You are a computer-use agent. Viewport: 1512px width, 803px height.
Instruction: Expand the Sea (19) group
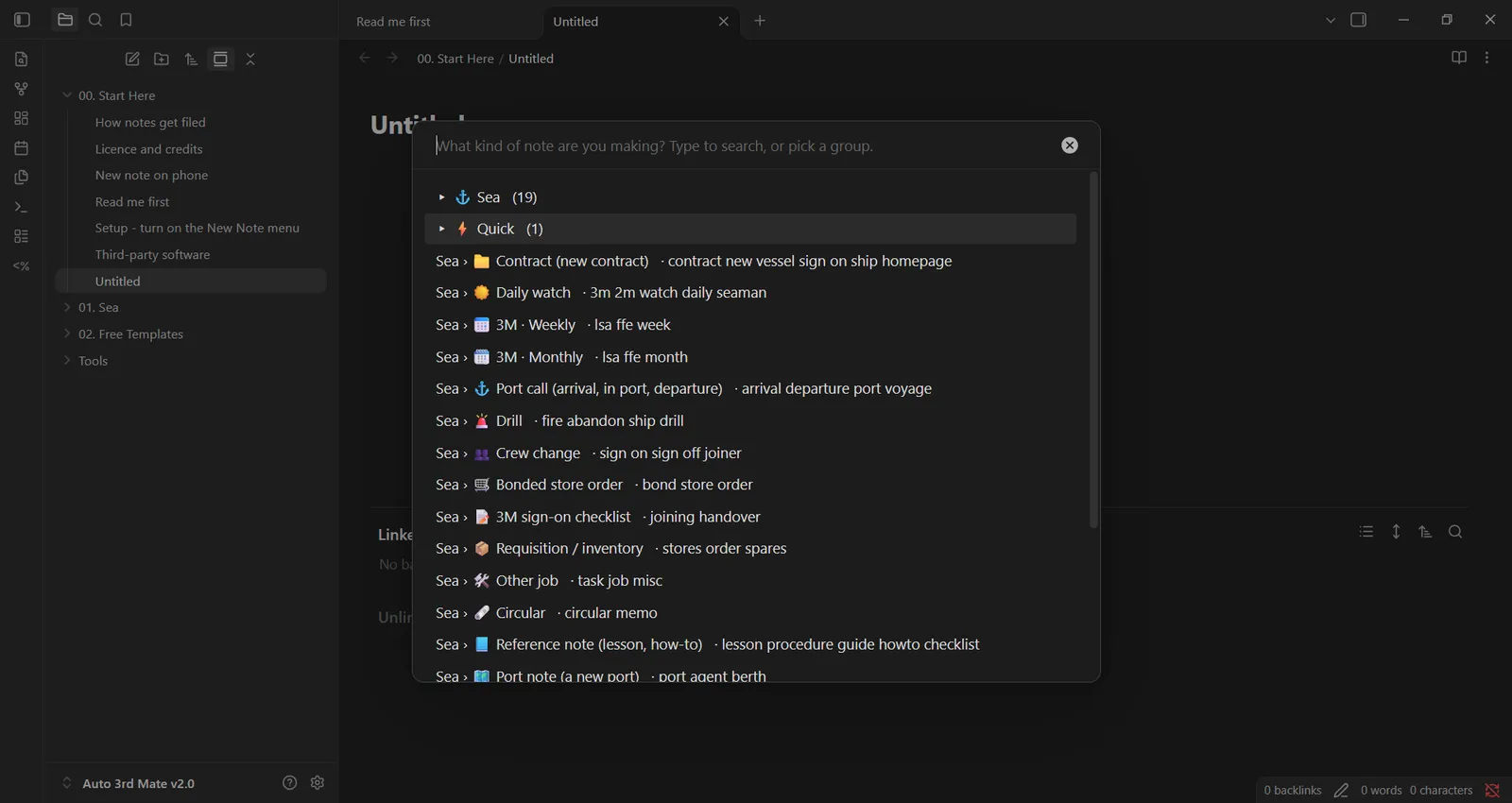(750, 197)
